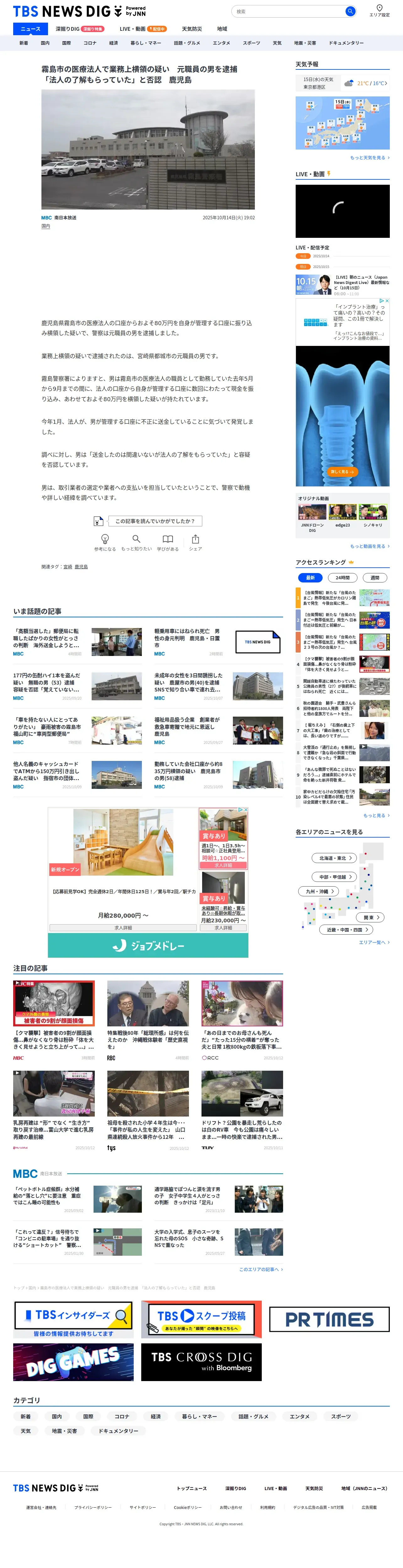Select 地震・災害 in the category bar

click(305, 43)
